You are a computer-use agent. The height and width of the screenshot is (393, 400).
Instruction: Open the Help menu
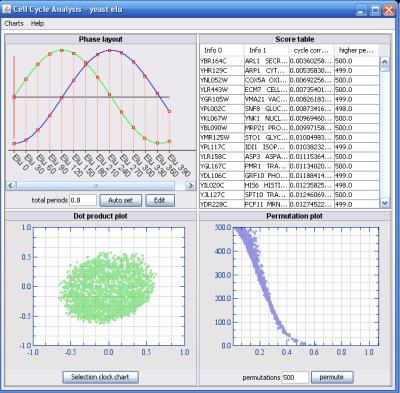pyautogui.click(x=37, y=24)
